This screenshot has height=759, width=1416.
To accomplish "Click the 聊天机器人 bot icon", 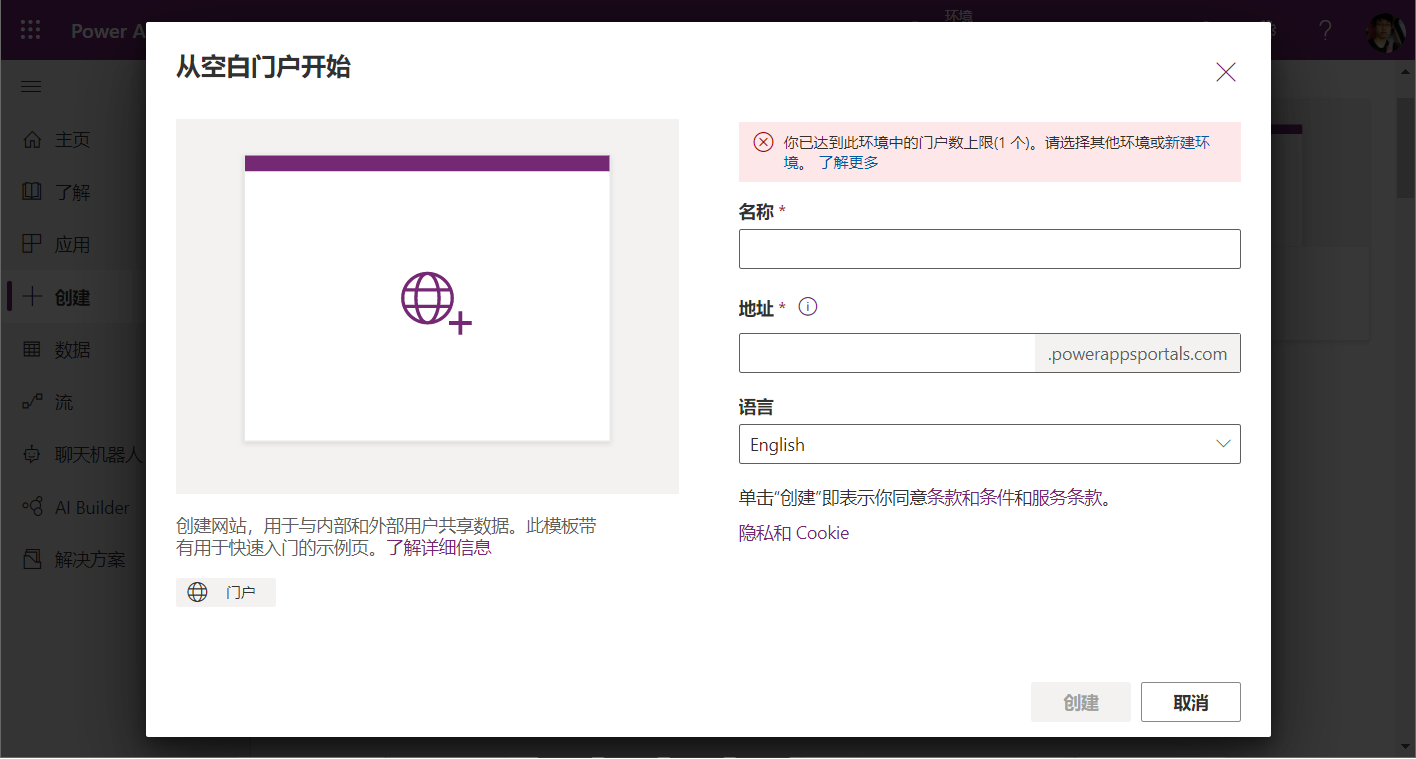I will tap(32, 455).
